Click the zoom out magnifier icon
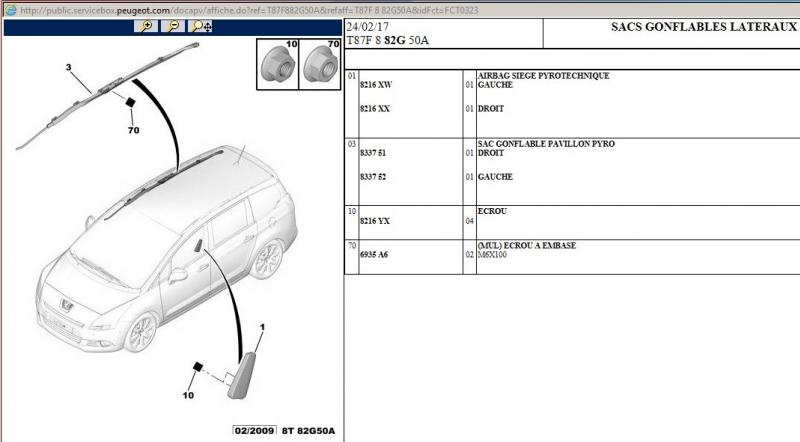Image resolution: width=800 pixels, height=442 pixels. (173, 26)
